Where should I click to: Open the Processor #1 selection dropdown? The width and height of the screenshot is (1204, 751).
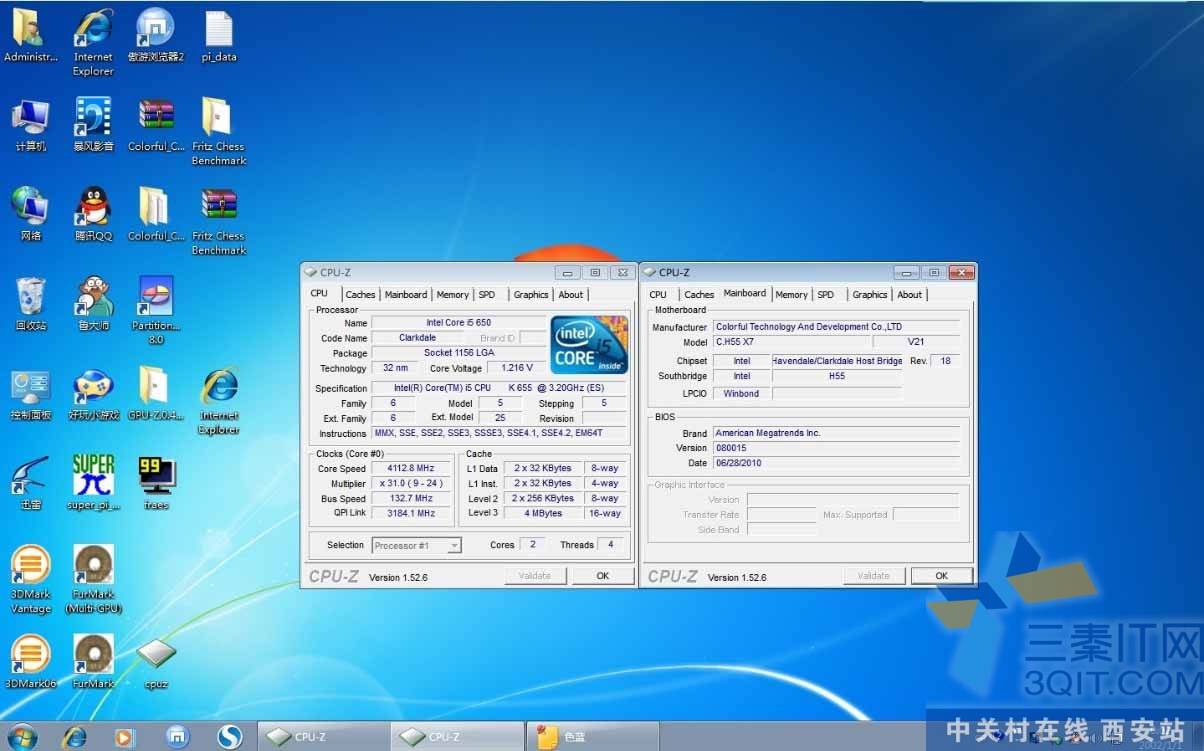(x=416, y=545)
